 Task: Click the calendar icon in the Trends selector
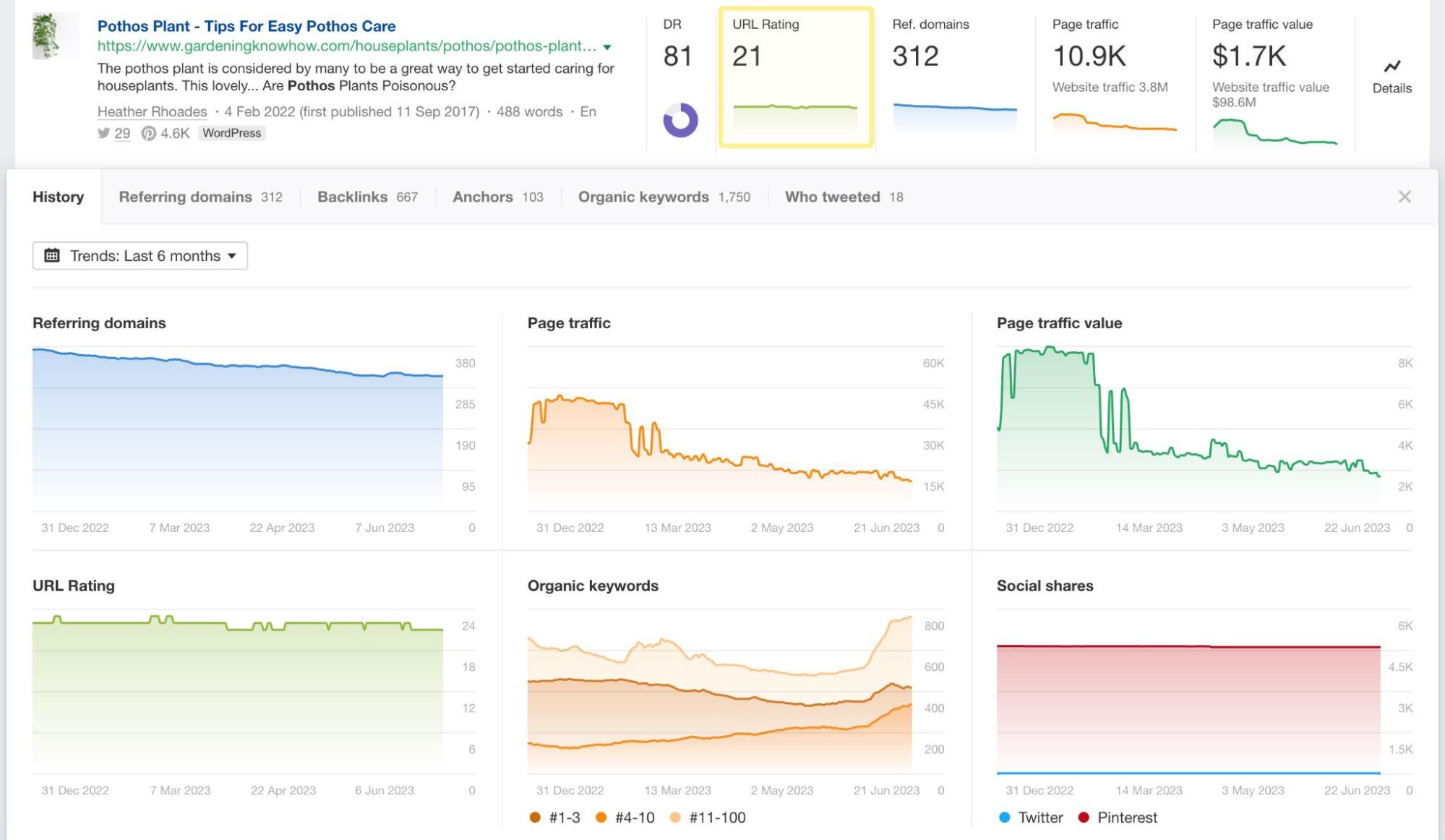click(51, 255)
